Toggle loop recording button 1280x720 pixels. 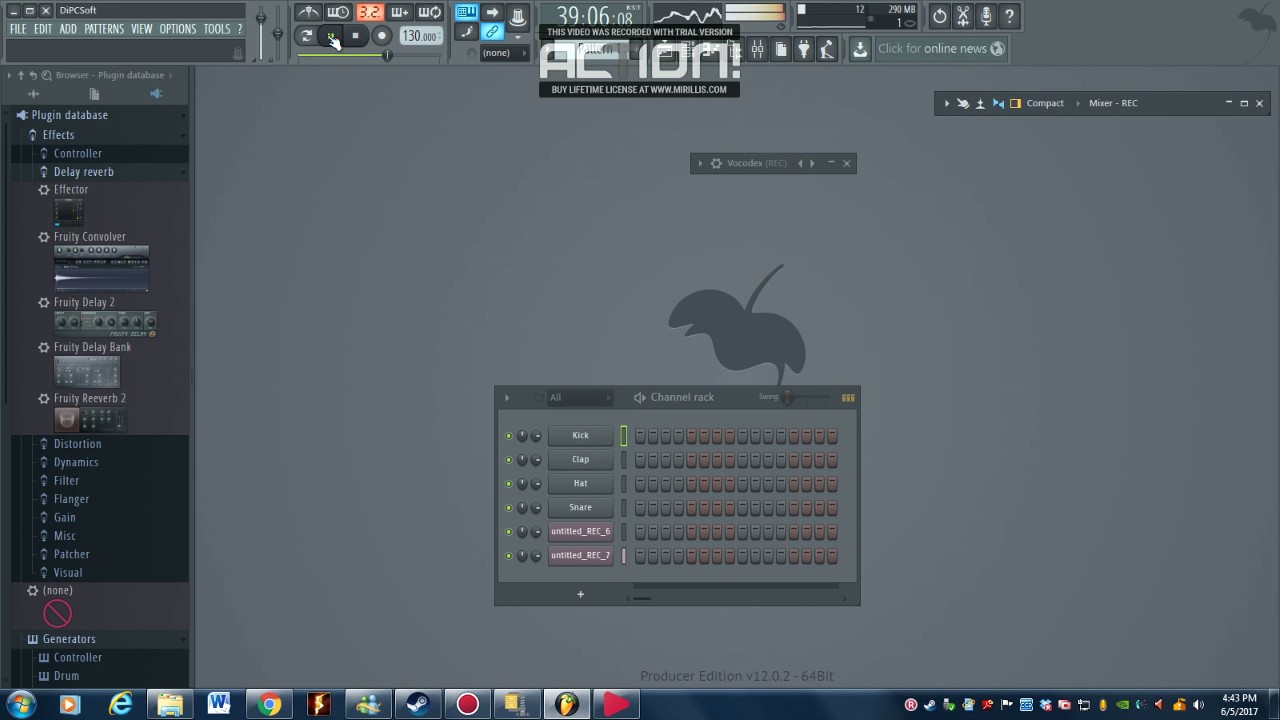click(430, 13)
